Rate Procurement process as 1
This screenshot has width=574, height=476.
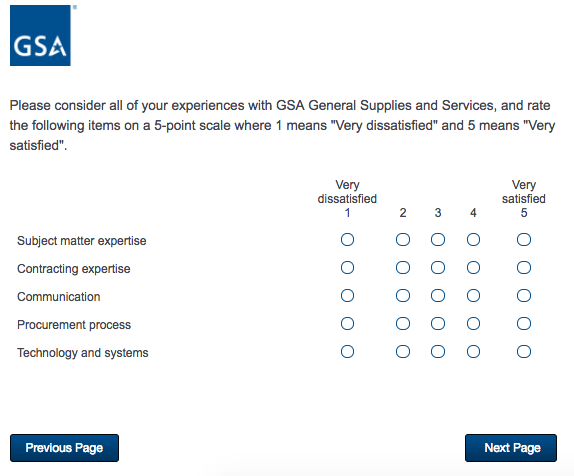(x=347, y=324)
